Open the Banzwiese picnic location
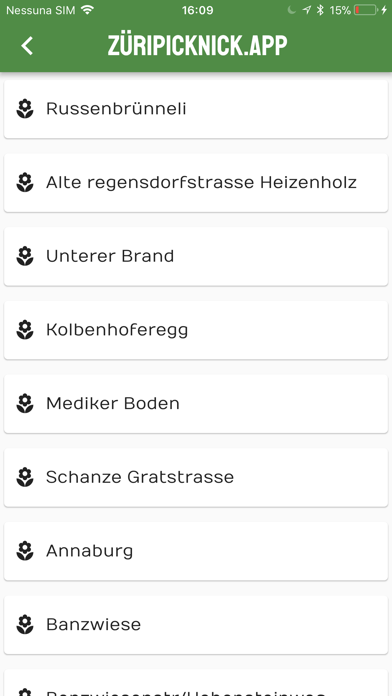 [196, 625]
